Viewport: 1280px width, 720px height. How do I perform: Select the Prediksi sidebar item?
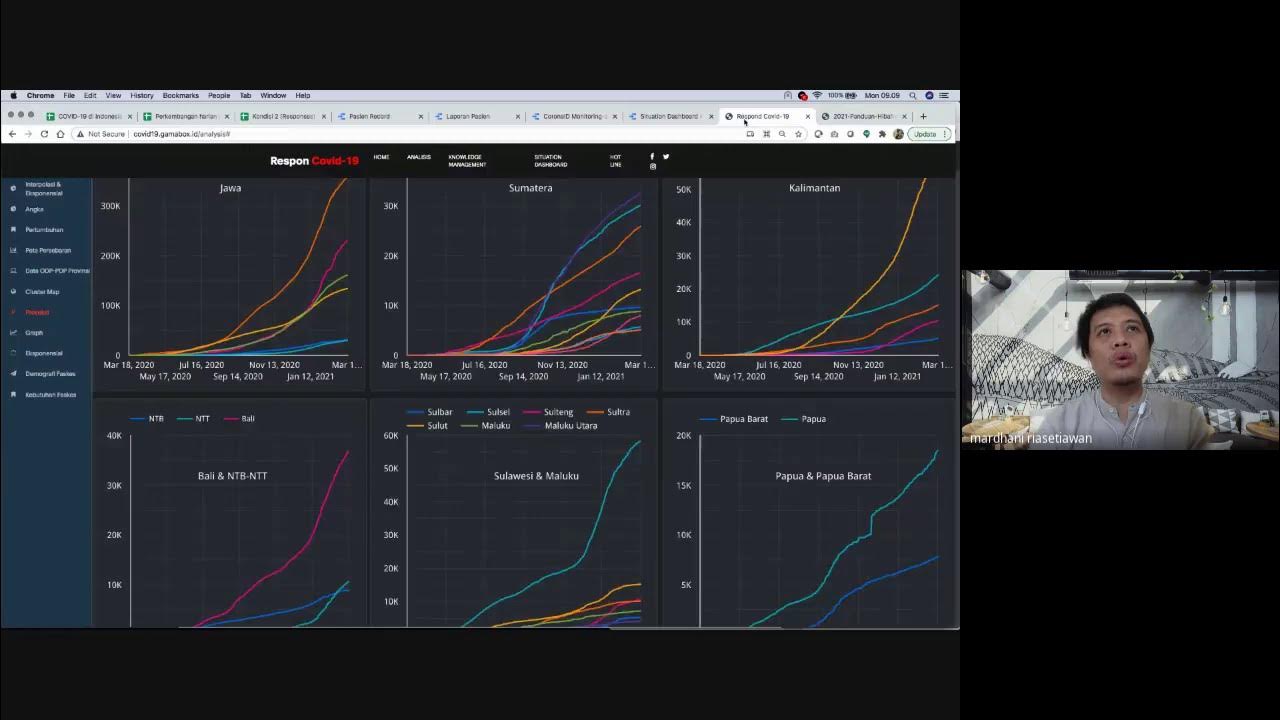click(x=37, y=312)
